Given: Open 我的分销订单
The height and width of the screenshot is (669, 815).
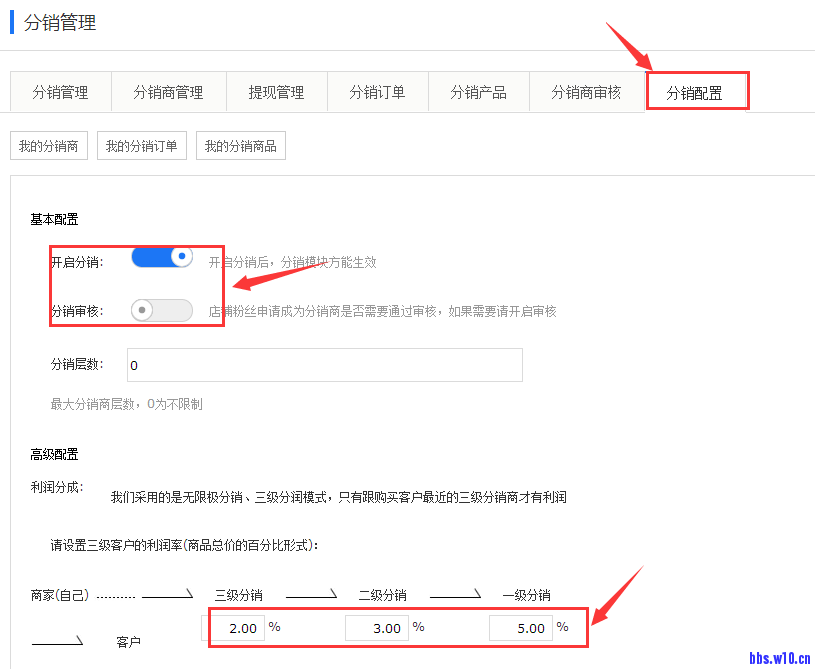Looking at the screenshot, I should 141,146.
